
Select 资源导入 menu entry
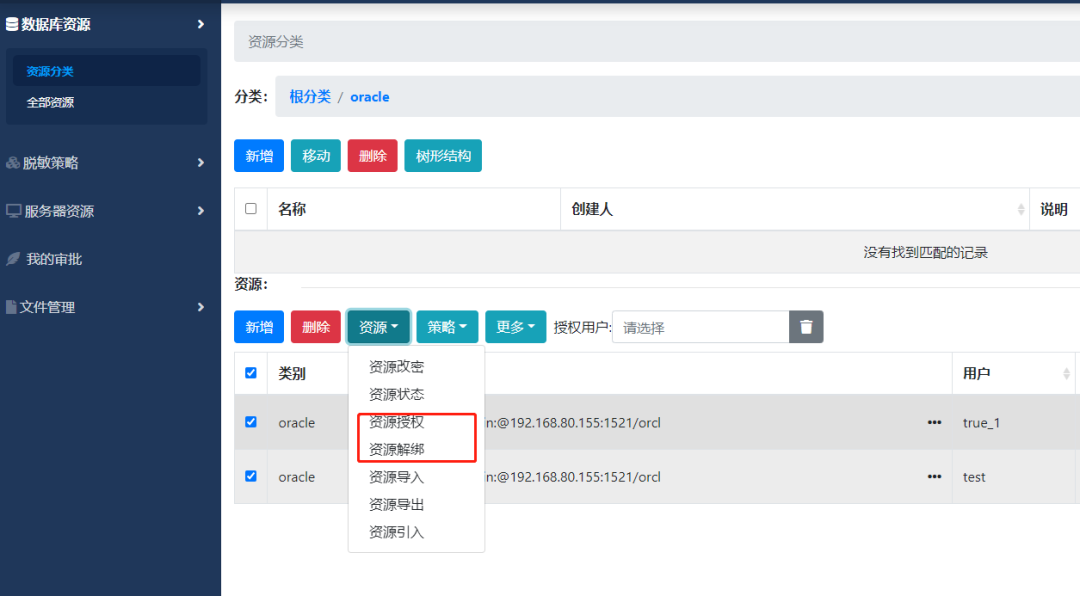click(396, 477)
